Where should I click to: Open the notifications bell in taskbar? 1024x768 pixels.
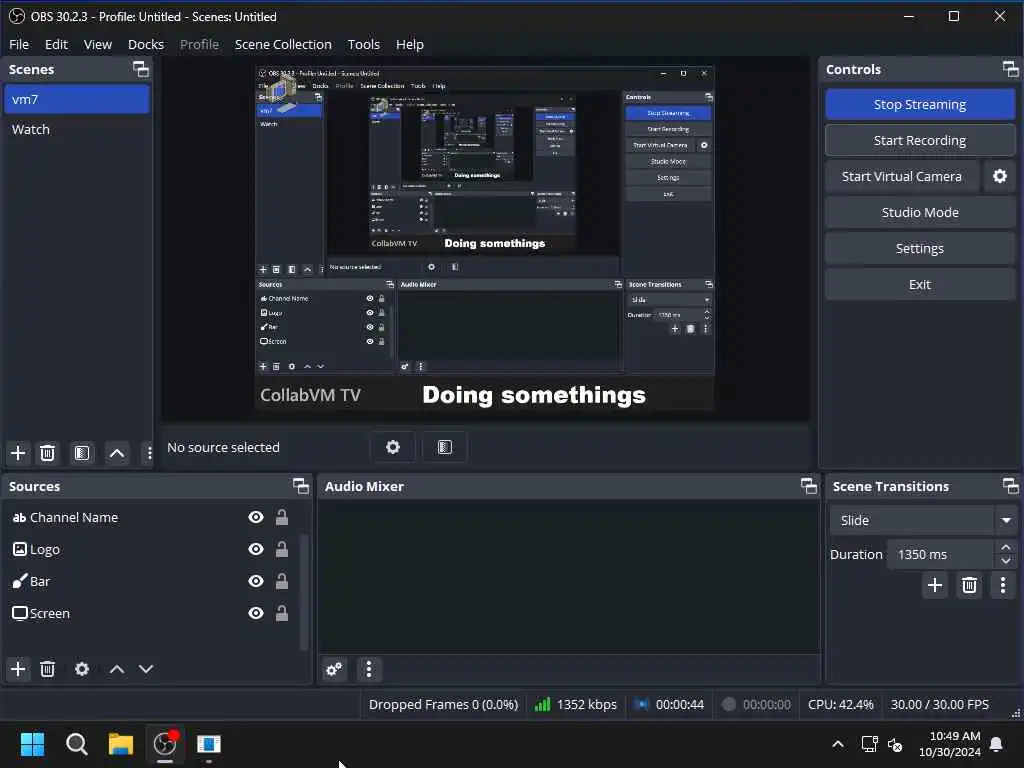click(x=997, y=744)
